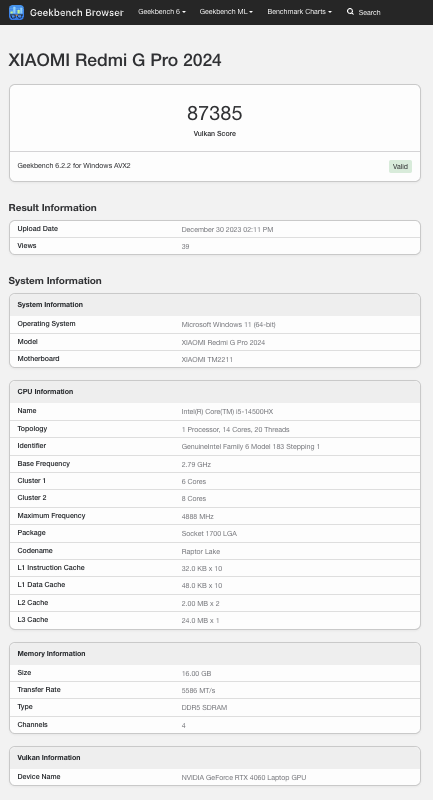Click the Vulkan Information header row

tap(215, 758)
